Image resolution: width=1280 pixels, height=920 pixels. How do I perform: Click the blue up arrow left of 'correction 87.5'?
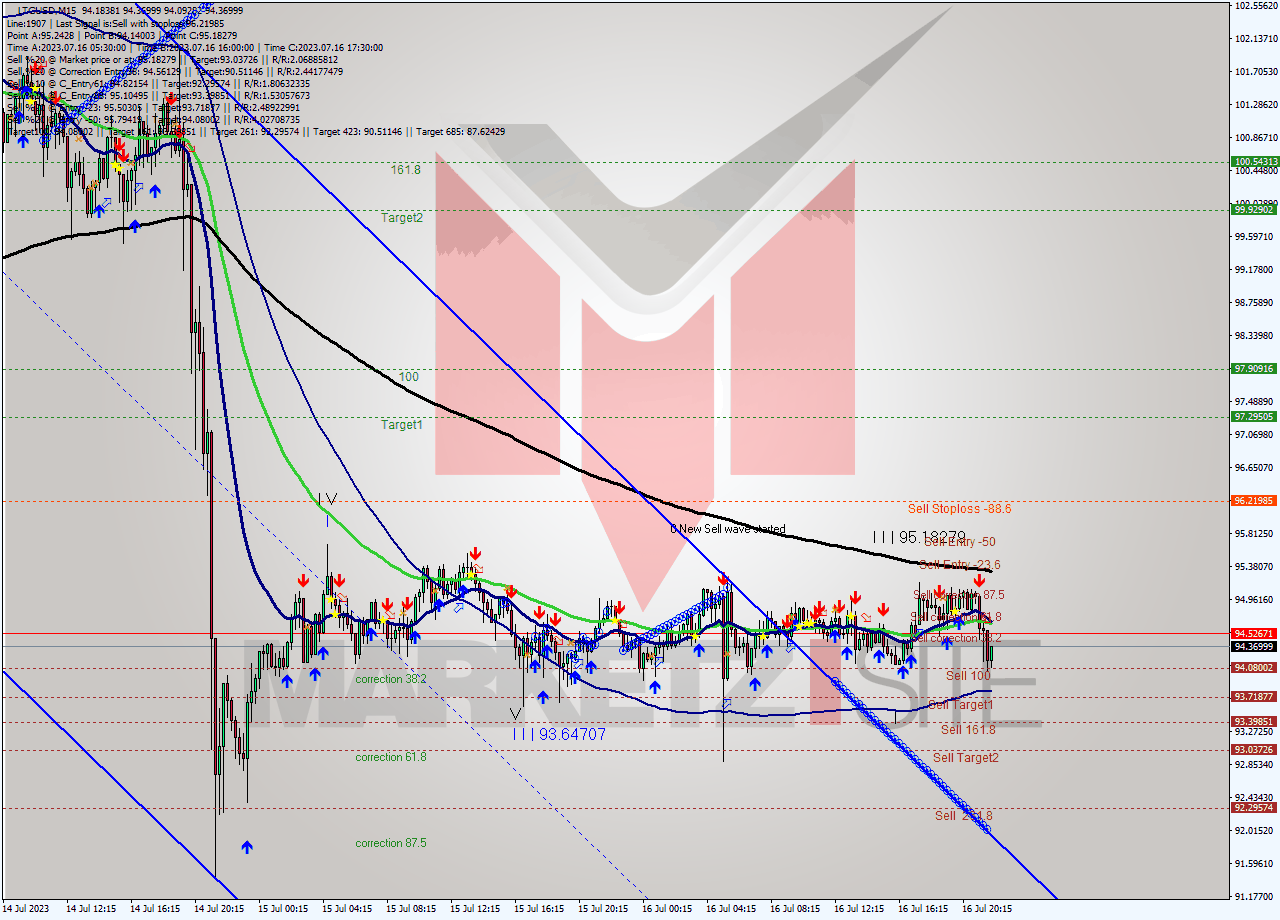pyautogui.click(x=246, y=847)
